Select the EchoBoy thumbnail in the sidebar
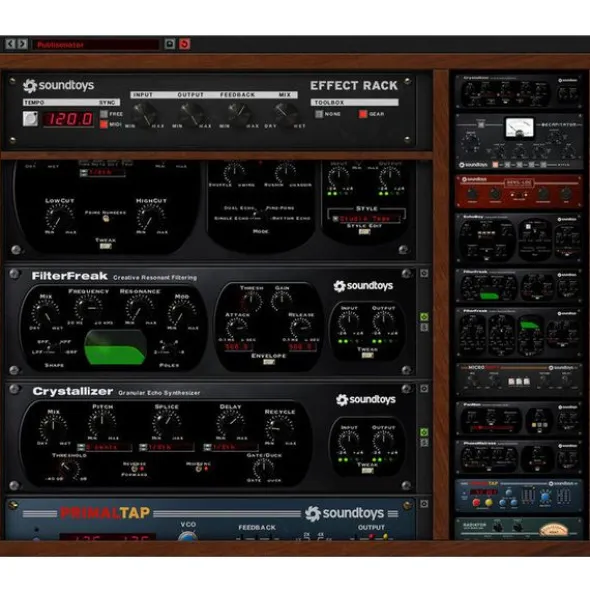Screen dimensions: 590x591 point(519,238)
